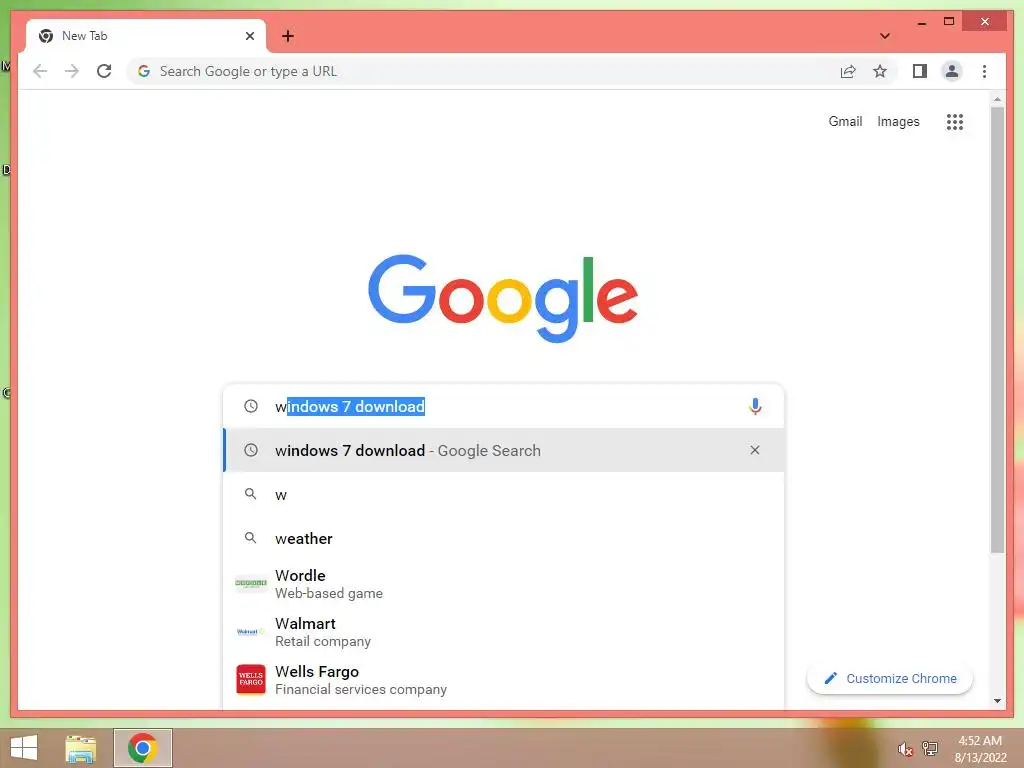Click the clock icon in search box

click(251, 406)
